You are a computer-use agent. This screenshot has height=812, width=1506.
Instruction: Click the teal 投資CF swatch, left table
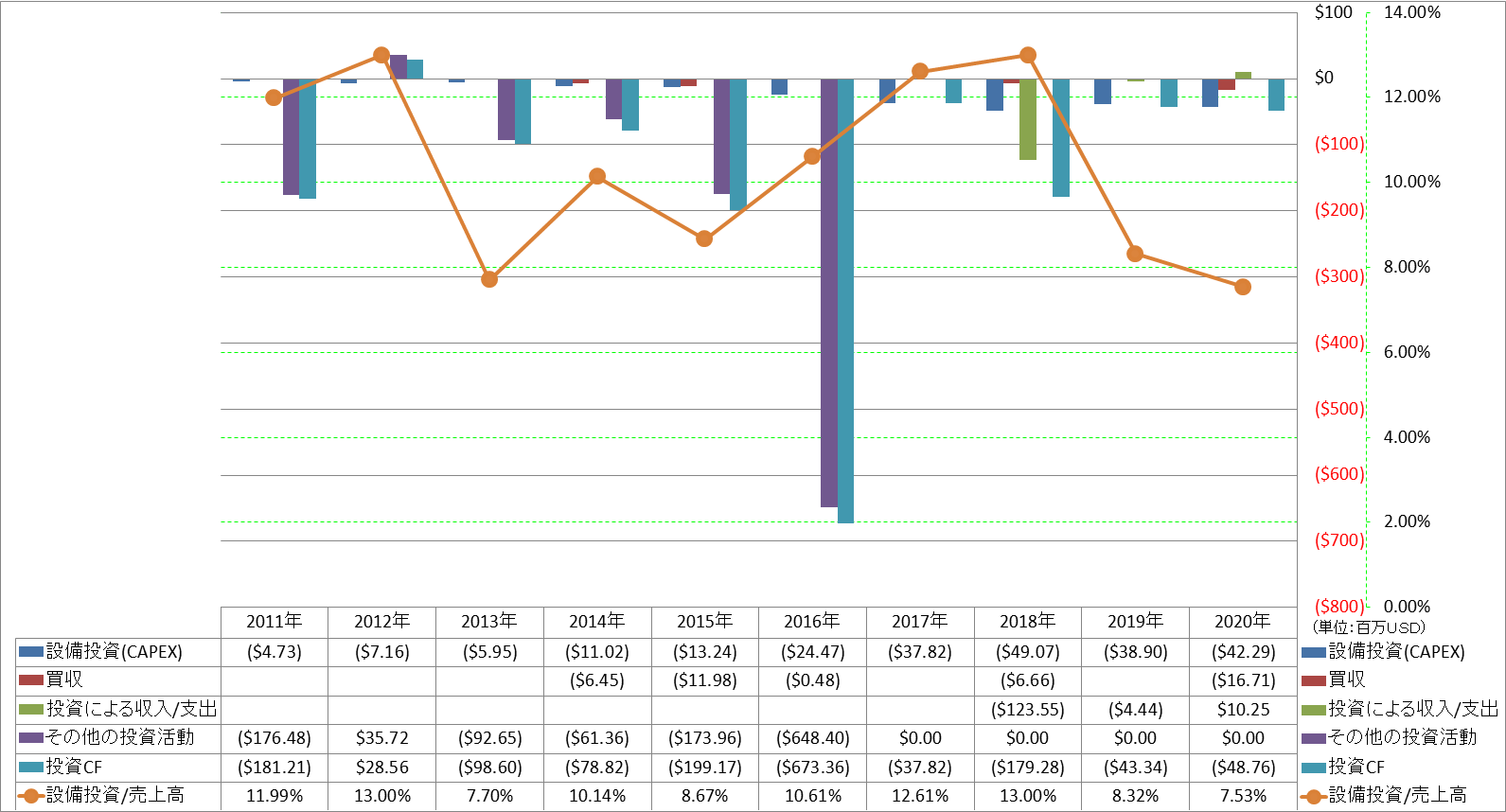pyautogui.click(x=31, y=768)
